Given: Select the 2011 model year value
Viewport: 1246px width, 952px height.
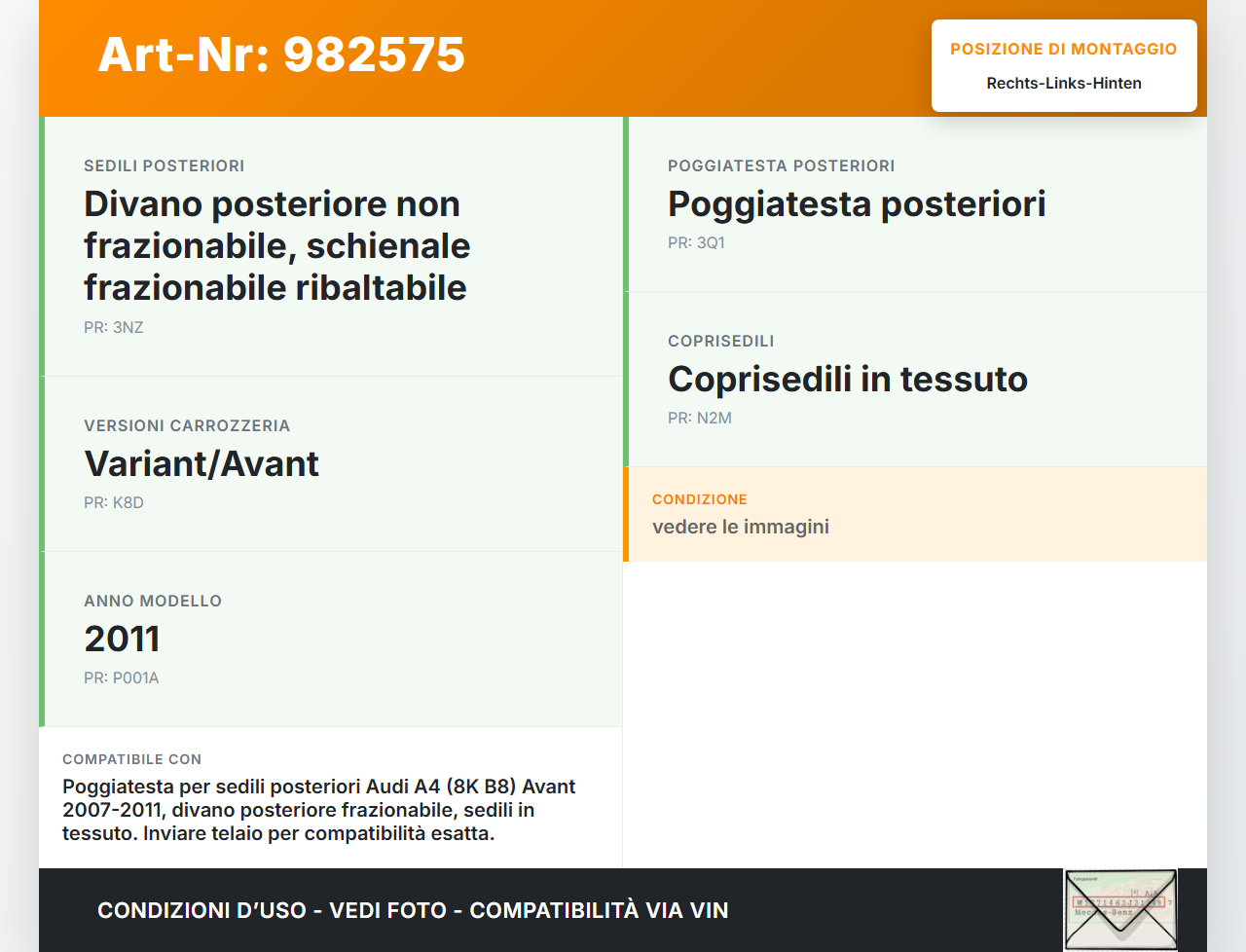Looking at the screenshot, I should coord(122,639).
